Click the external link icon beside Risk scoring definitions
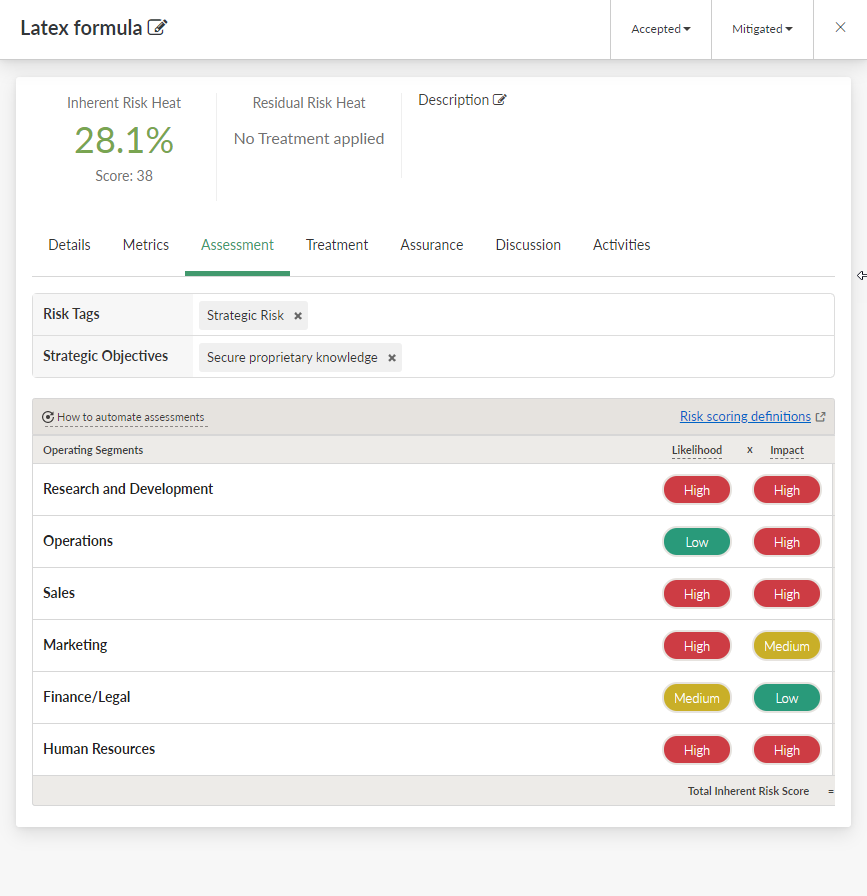This screenshot has width=867, height=896. (821, 417)
